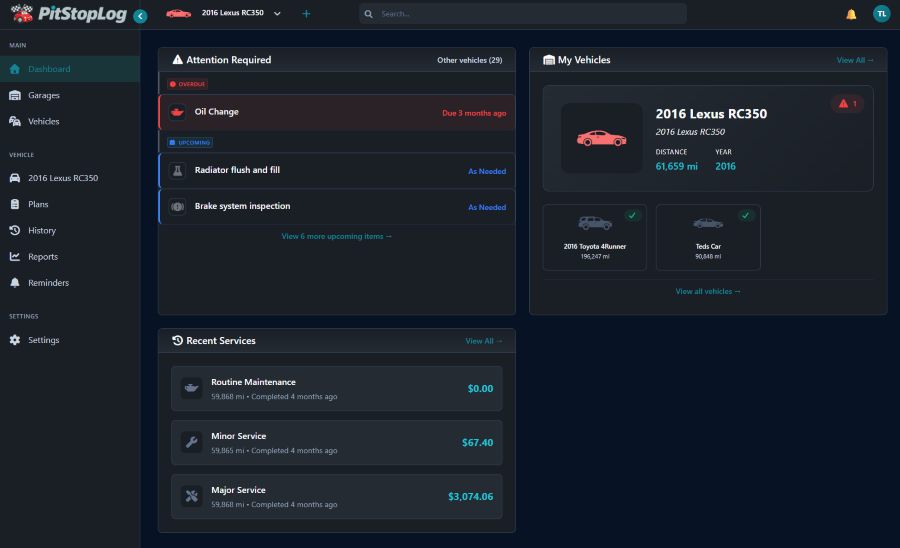Click the red car icon in the top bar
Image resolution: width=900 pixels, height=548 pixels.
pos(179,13)
